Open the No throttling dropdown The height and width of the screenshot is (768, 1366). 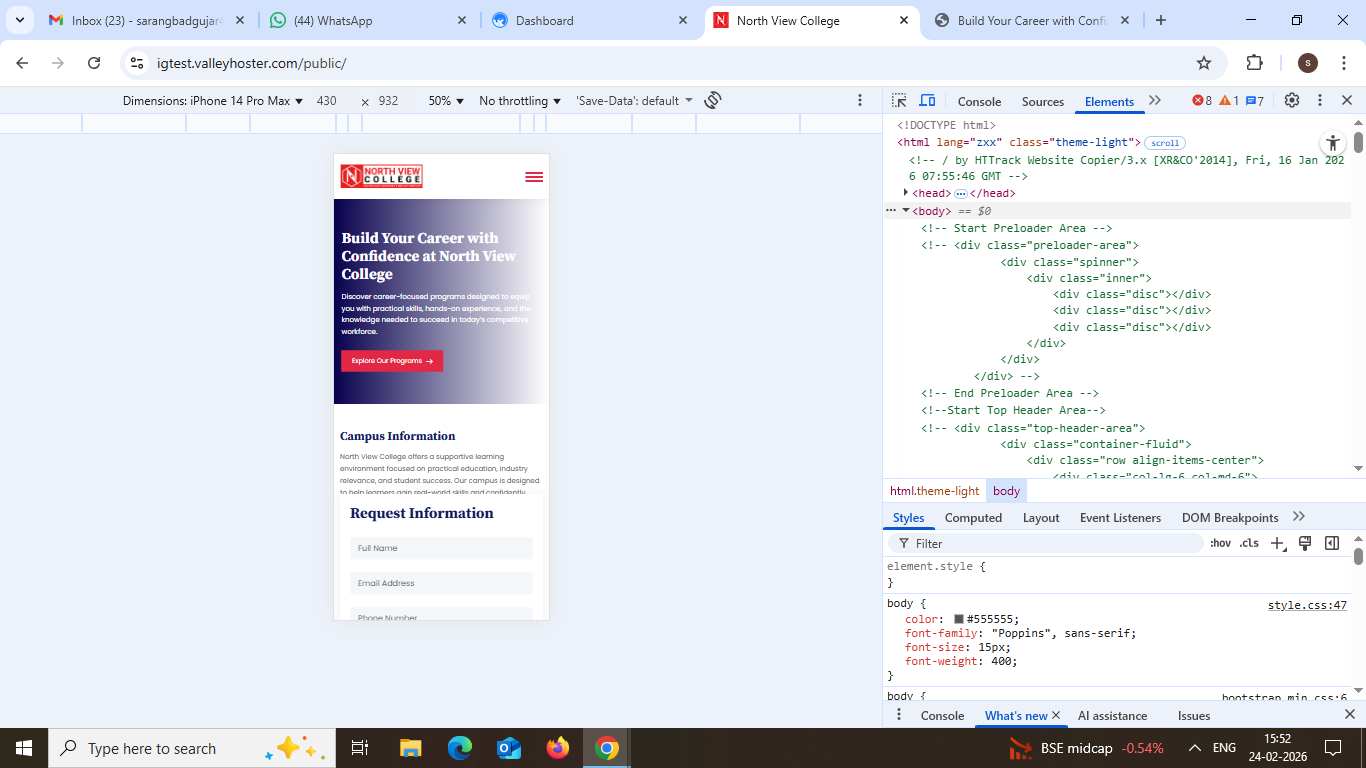coord(520,101)
